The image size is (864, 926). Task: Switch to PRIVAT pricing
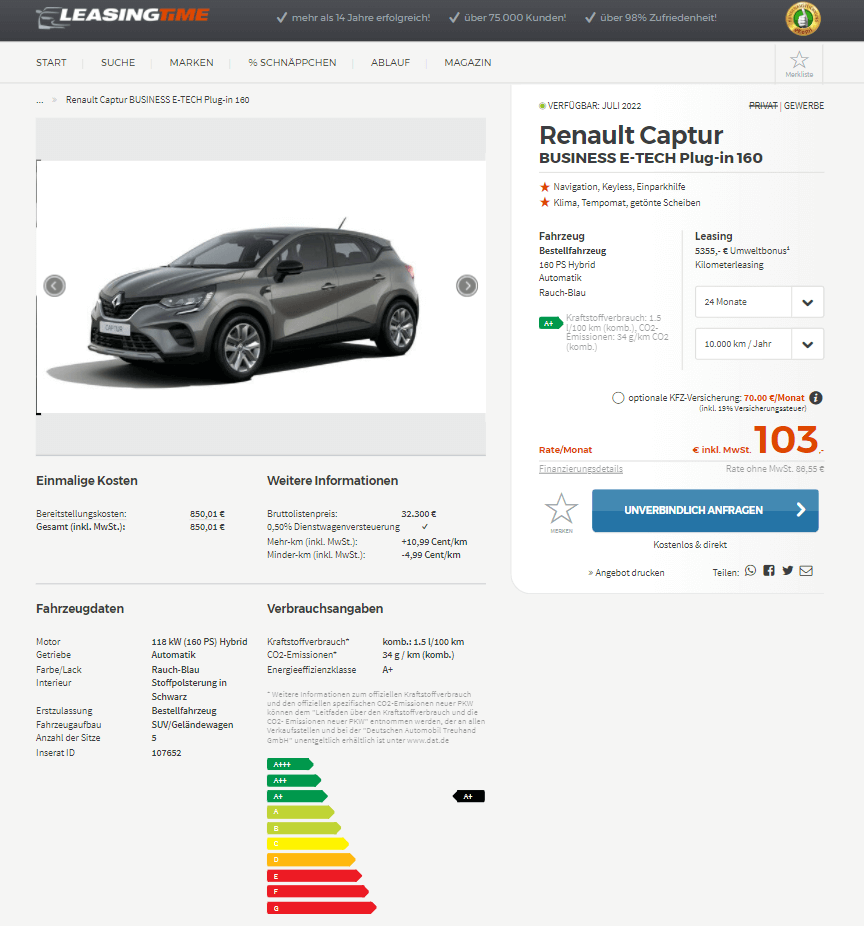click(763, 106)
